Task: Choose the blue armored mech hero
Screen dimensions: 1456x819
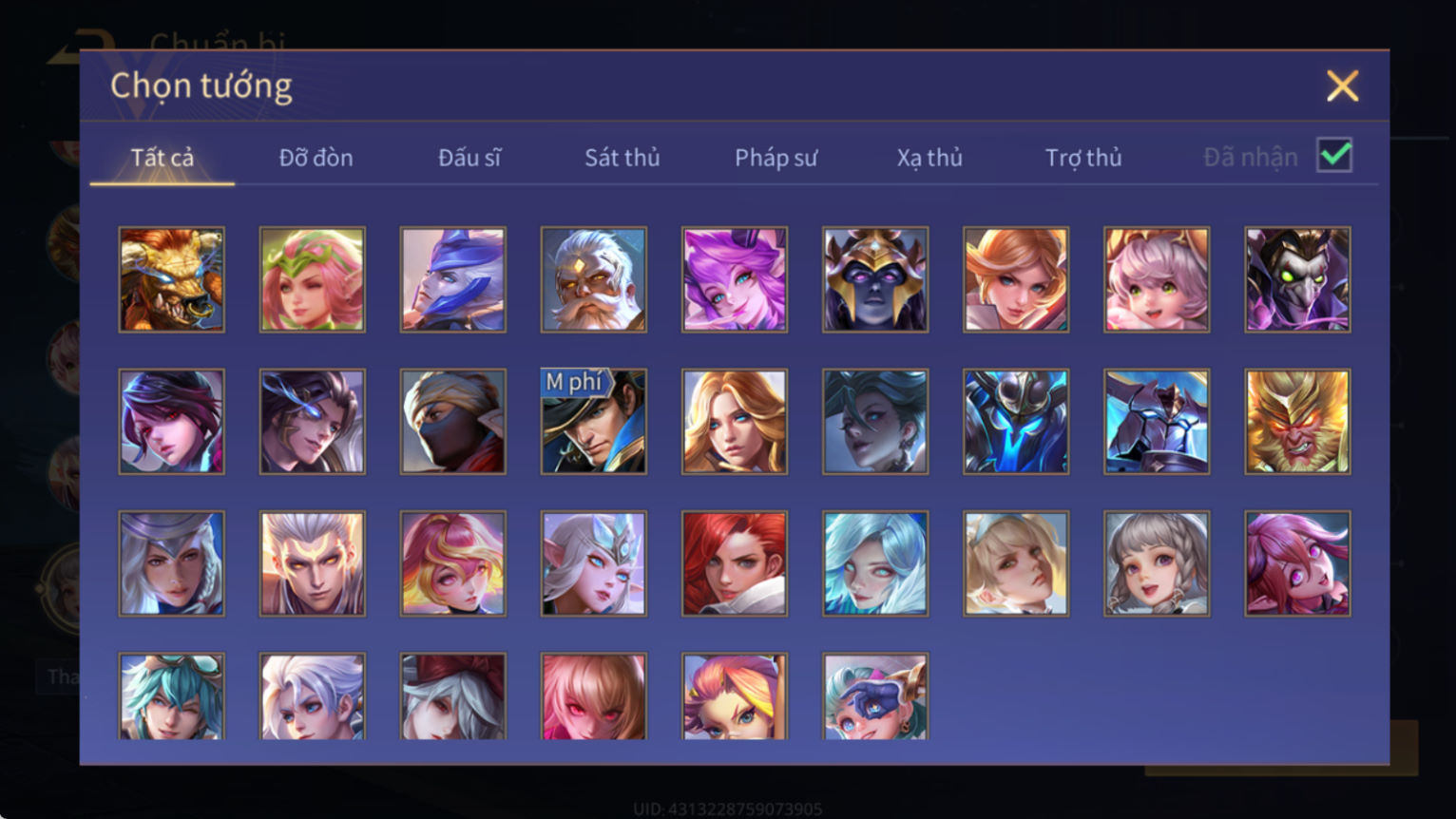Action: pyautogui.click(x=1016, y=421)
